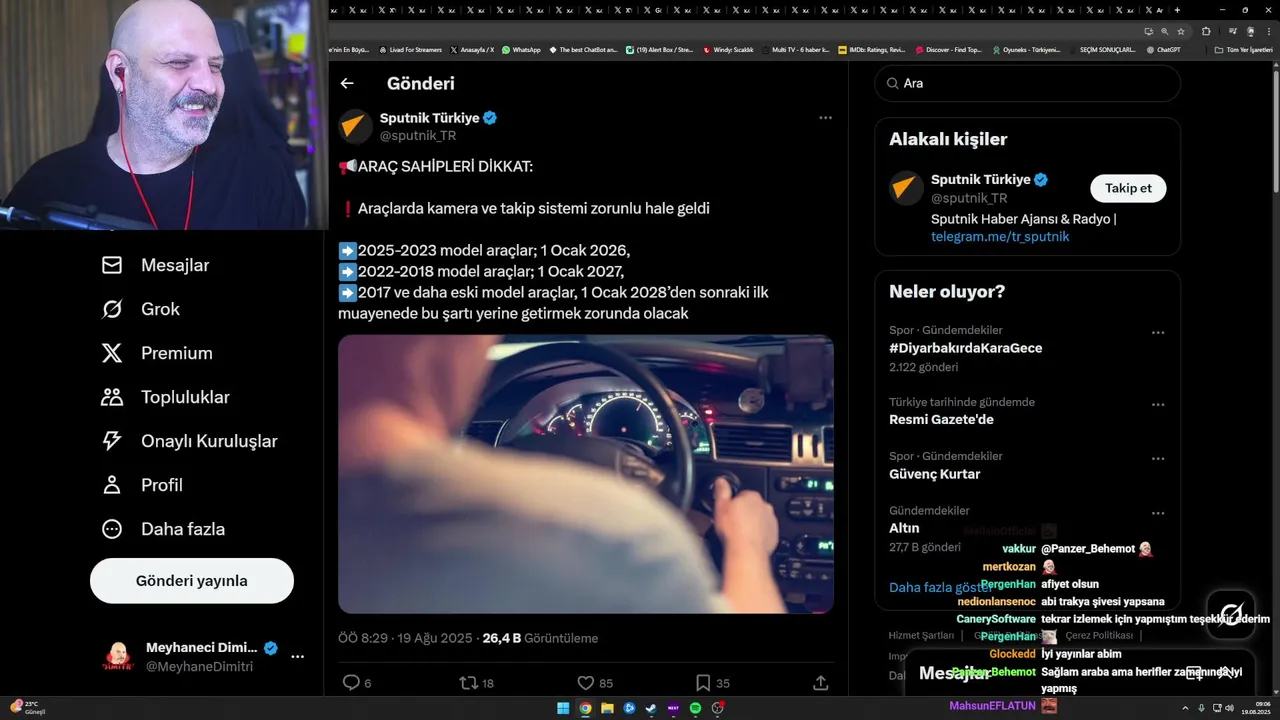
Task: Open account options next to Meyhaneci Dimitri
Action: tap(297, 657)
